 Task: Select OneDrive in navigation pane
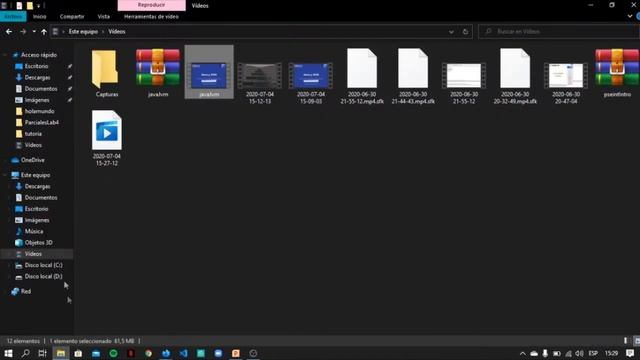pos(33,160)
